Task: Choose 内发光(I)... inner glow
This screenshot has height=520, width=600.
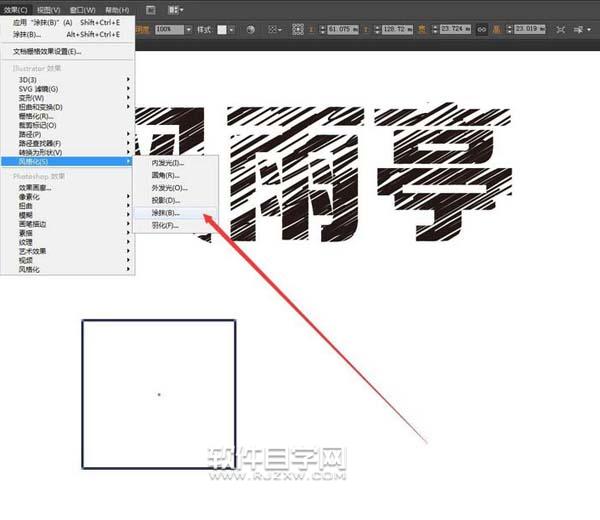Action: tap(176, 163)
